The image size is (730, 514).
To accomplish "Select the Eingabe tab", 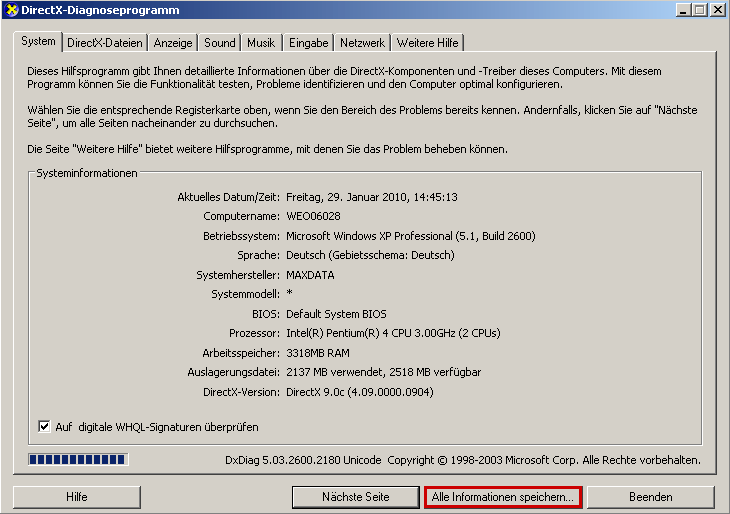I will (x=309, y=43).
